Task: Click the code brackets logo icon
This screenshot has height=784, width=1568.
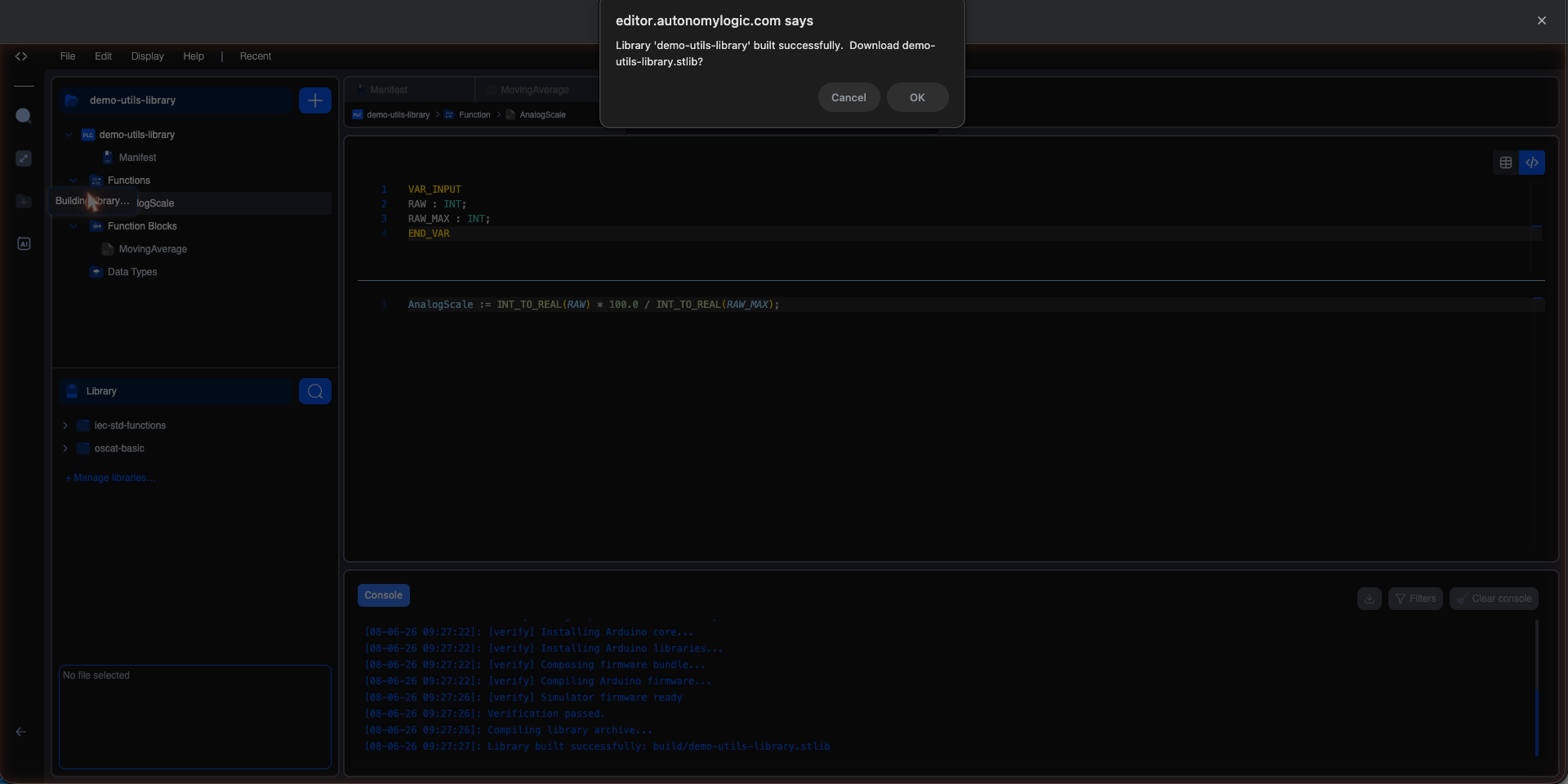Action: click(21, 56)
